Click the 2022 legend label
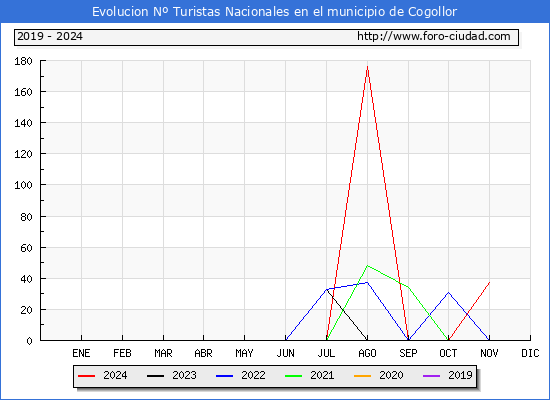Image resolution: width=550 pixels, height=400 pixels. tap(253, 375)
